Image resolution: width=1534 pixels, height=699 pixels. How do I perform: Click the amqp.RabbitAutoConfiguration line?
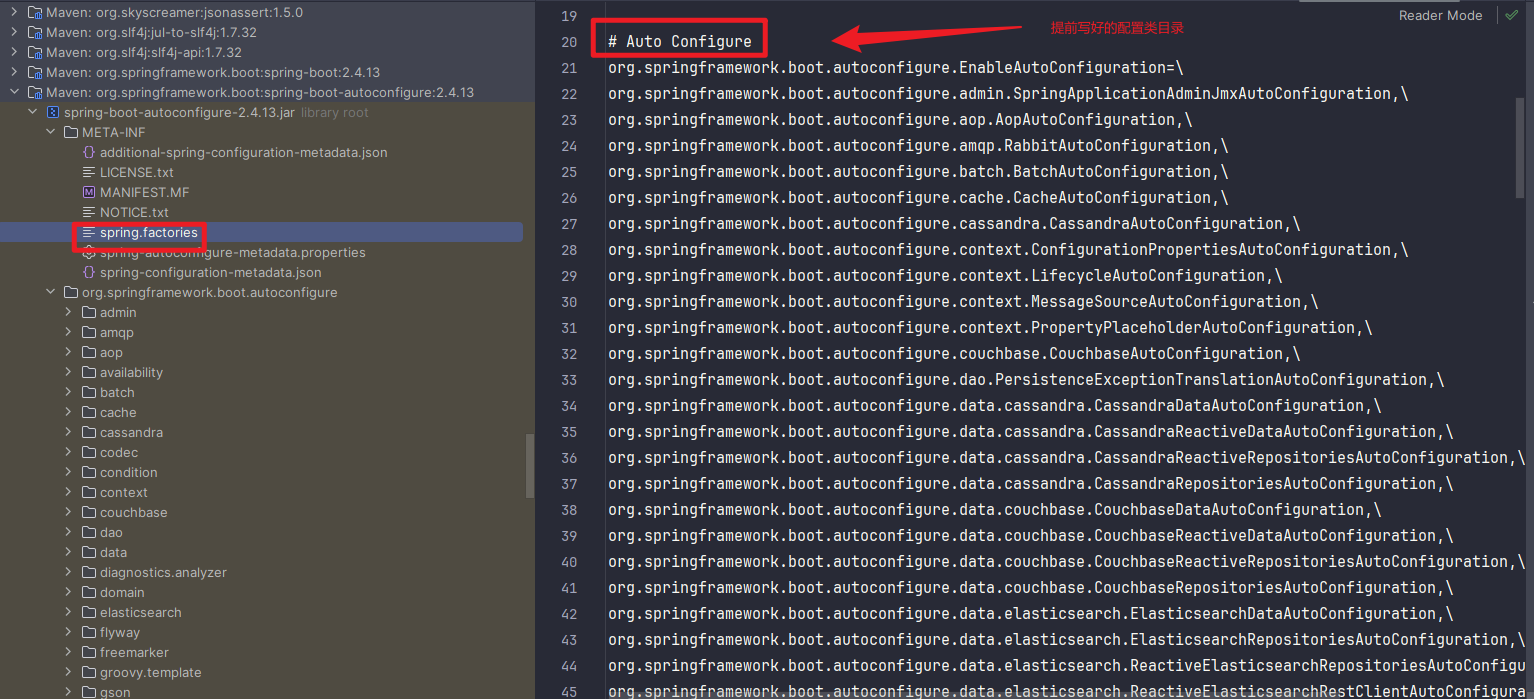pyautogui.click(x=917, y=146)
